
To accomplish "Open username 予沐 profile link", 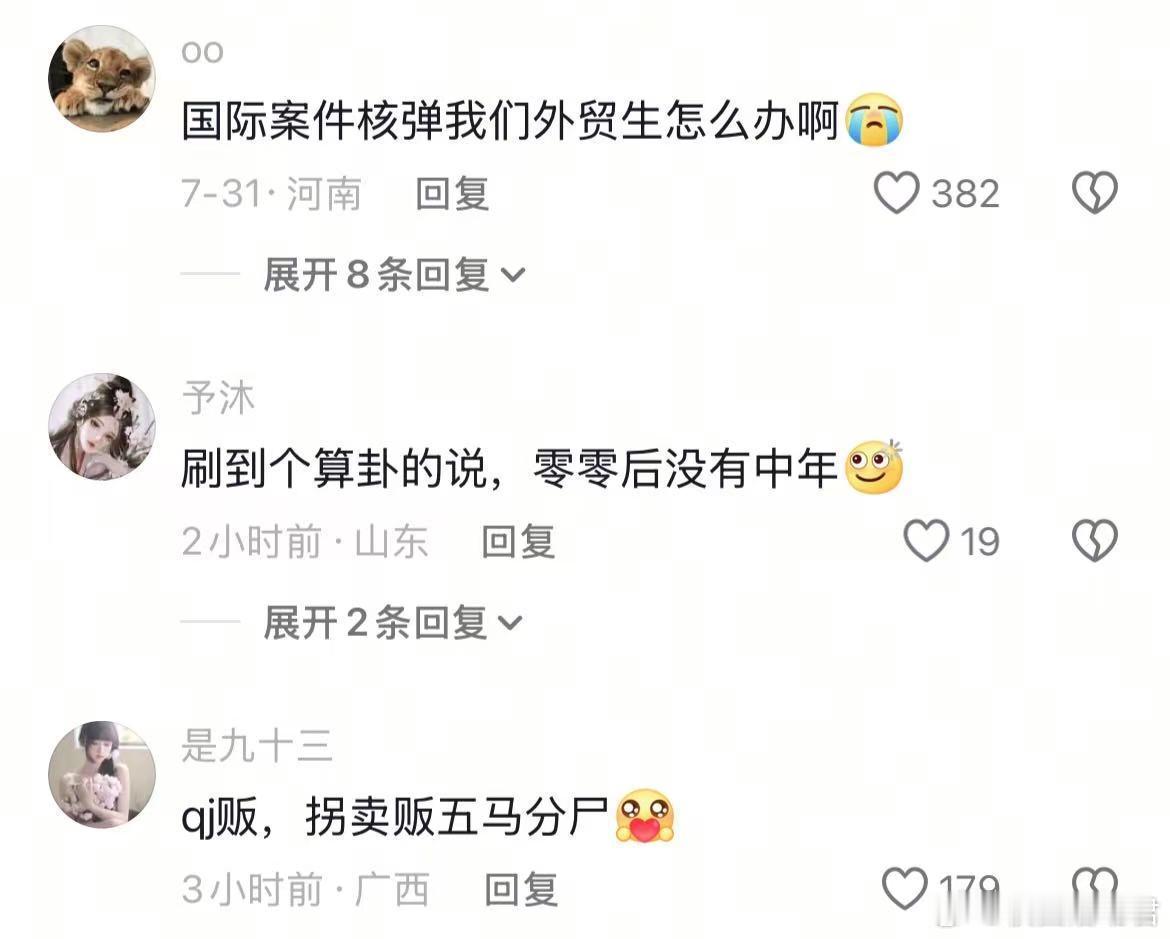I will click(x=218, y=398).
